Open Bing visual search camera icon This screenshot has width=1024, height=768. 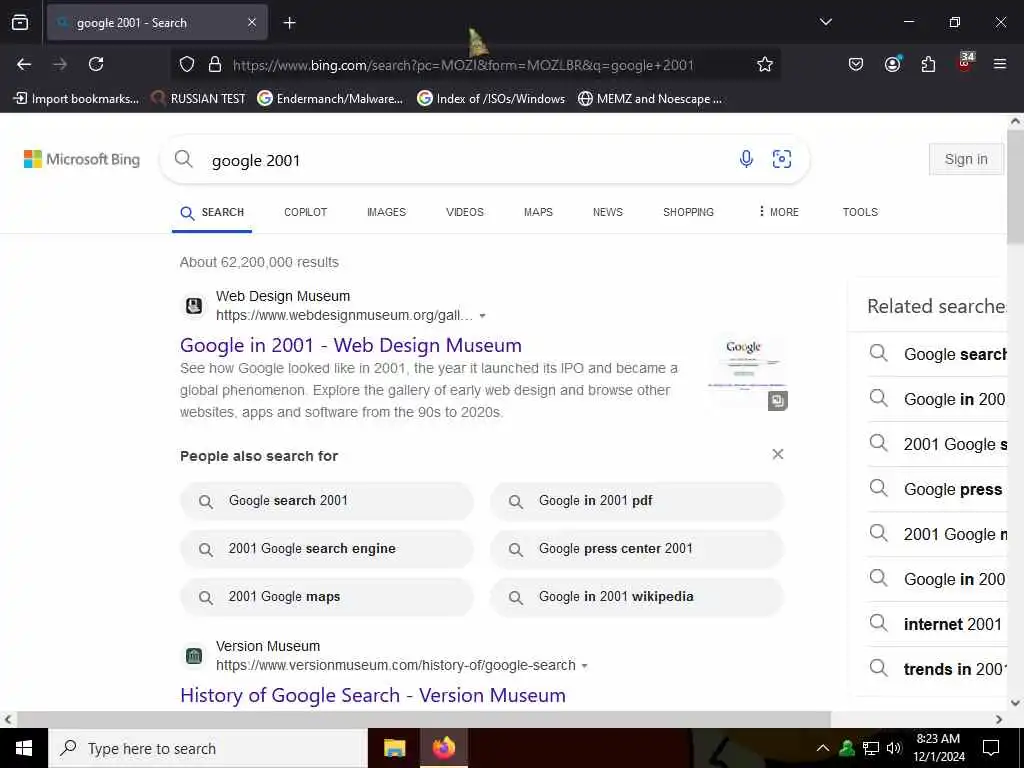pyautogui.click(x=782, y=159)
